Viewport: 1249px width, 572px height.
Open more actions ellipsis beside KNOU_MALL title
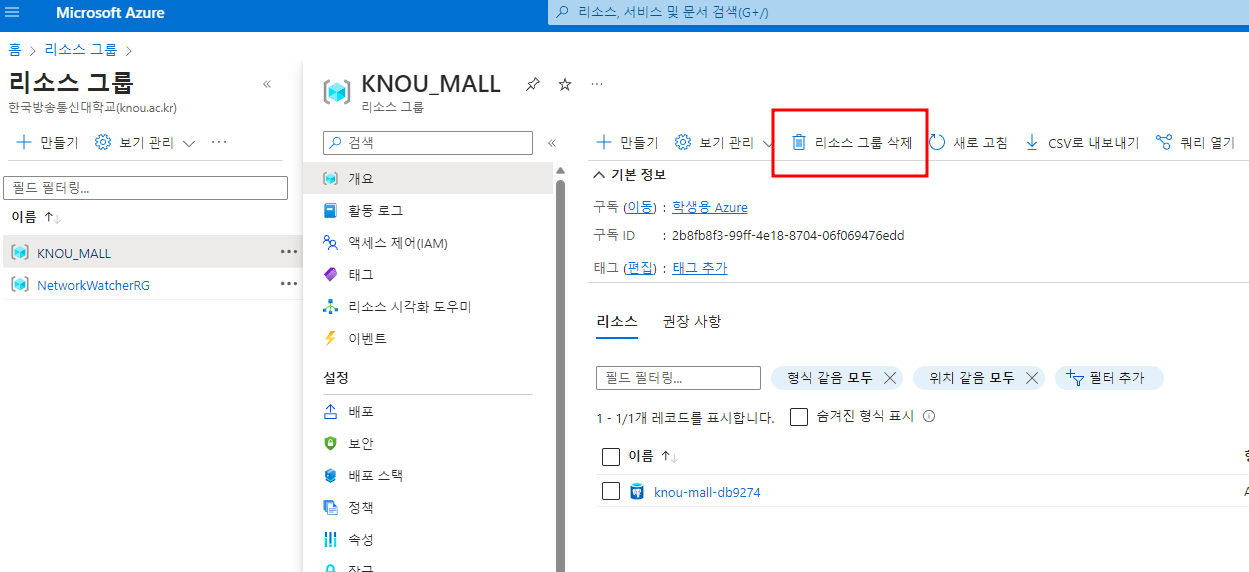tap(597, 84)
